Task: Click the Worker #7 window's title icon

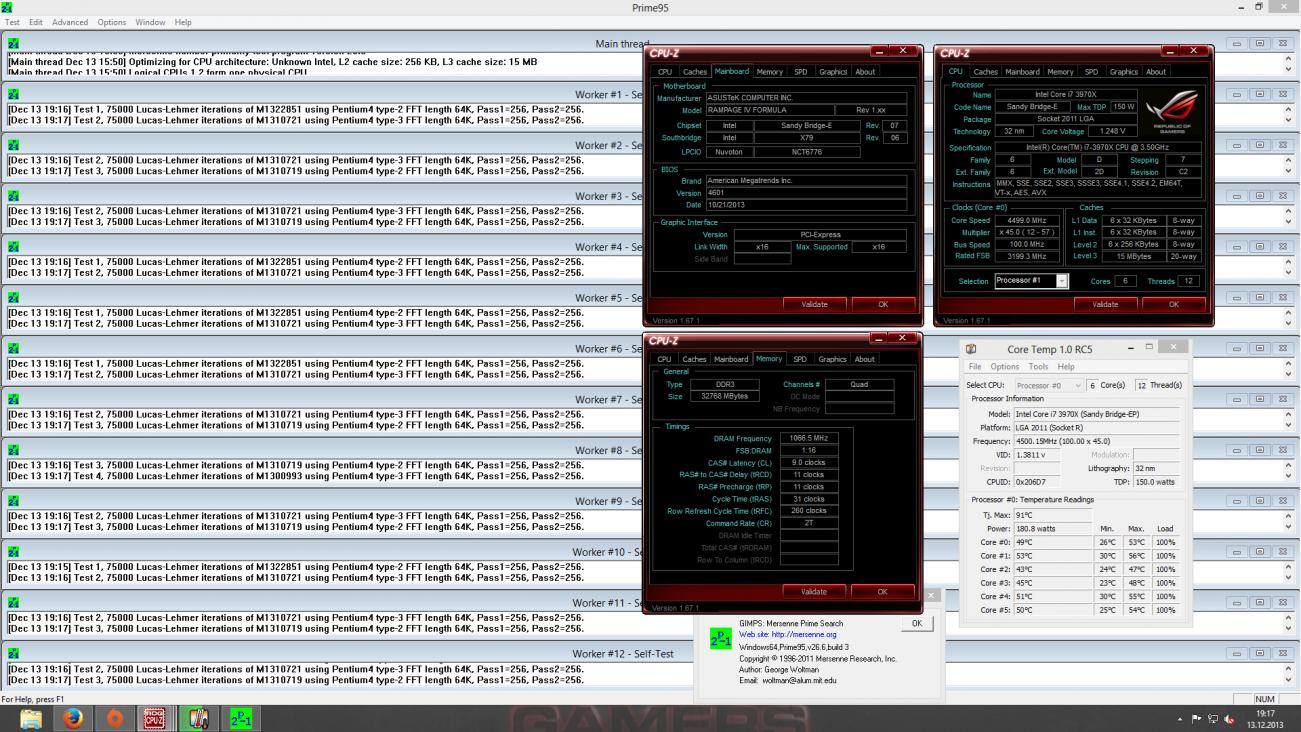Action: pos(14,399)
